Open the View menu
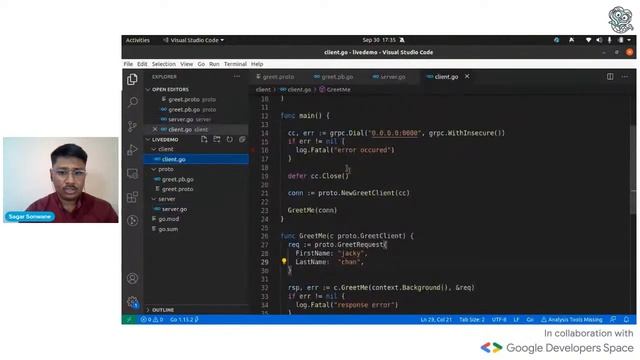The image size is (640, 360). point(187,64)
